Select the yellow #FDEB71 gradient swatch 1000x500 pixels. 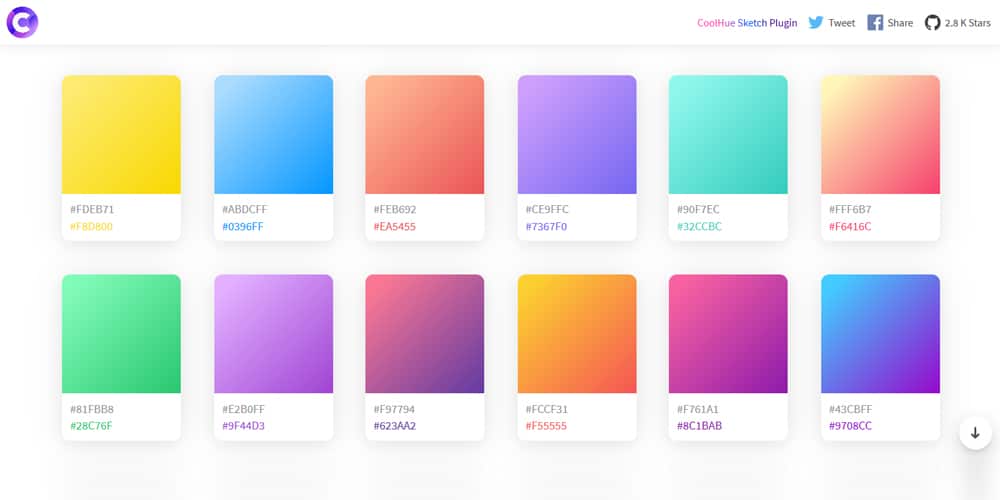click(x=121, y=134)
